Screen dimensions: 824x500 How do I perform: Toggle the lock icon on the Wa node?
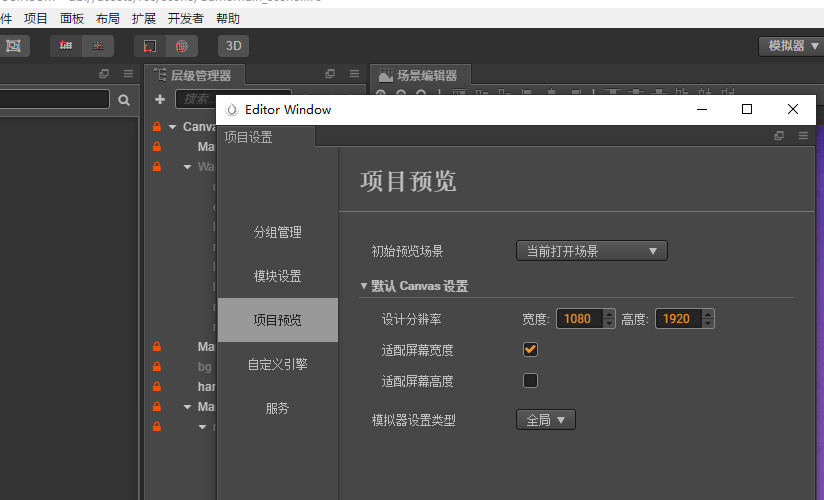[x=157, y=167]
